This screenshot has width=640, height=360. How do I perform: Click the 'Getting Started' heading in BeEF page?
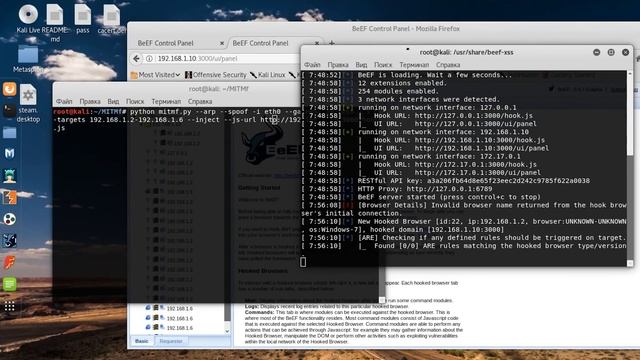point(259,188)
